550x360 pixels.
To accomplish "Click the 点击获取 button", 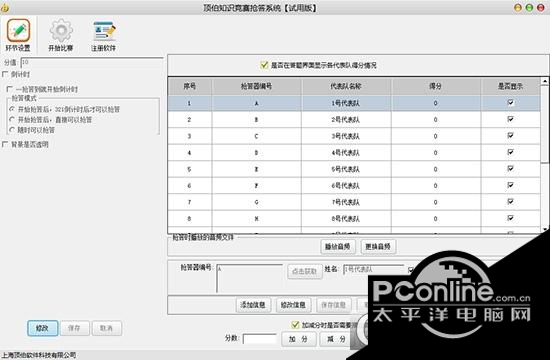I will click(x=305, y=271).
